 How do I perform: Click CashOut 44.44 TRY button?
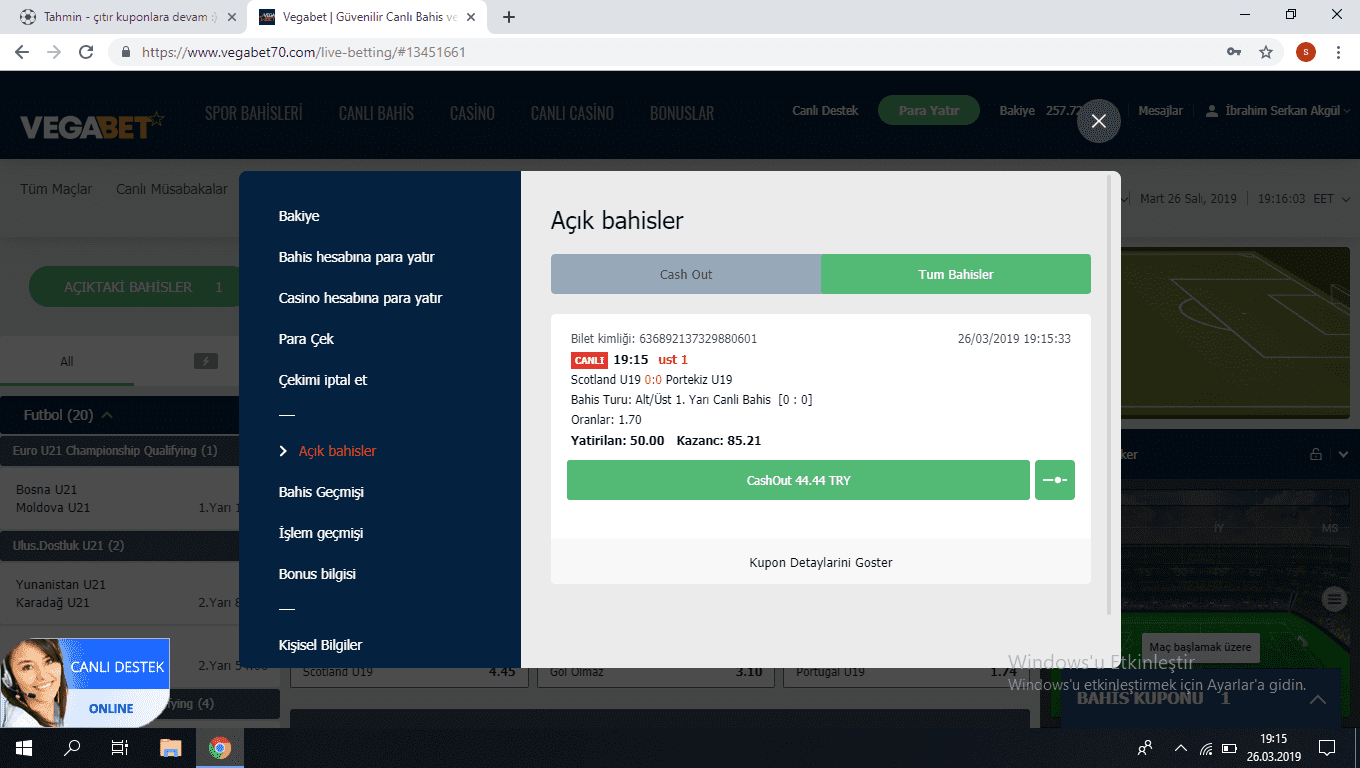click(x=798, y=480)
